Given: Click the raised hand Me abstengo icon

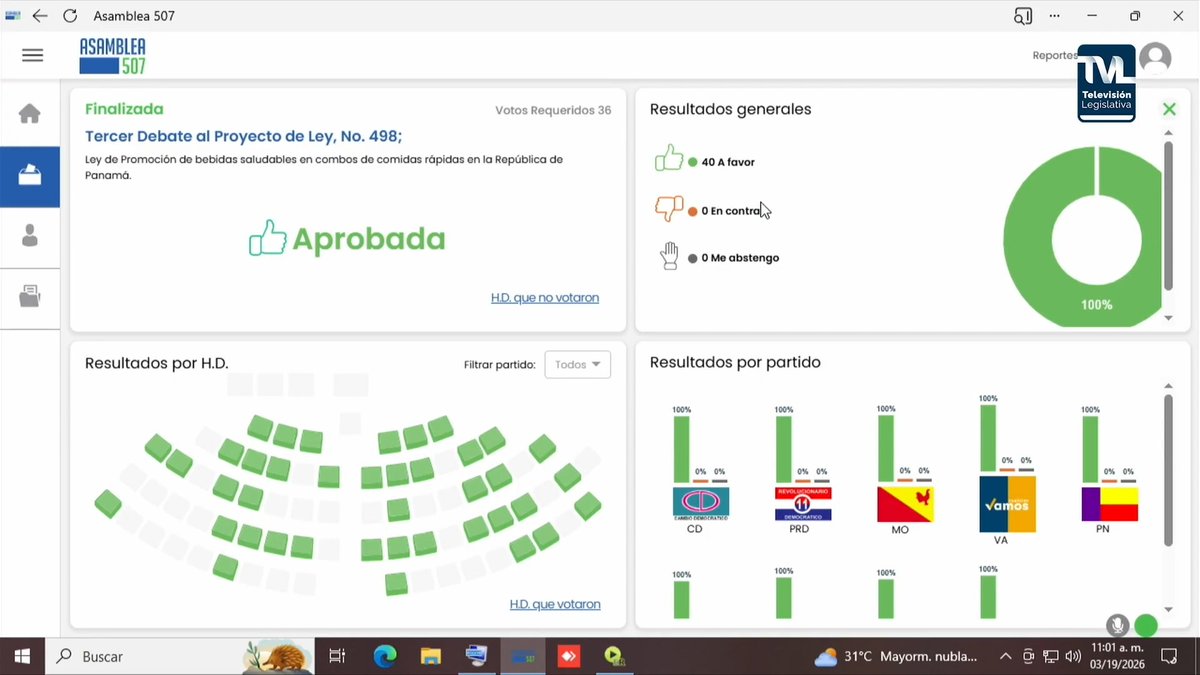Looking at the screenshot, I should pos(669,256).
